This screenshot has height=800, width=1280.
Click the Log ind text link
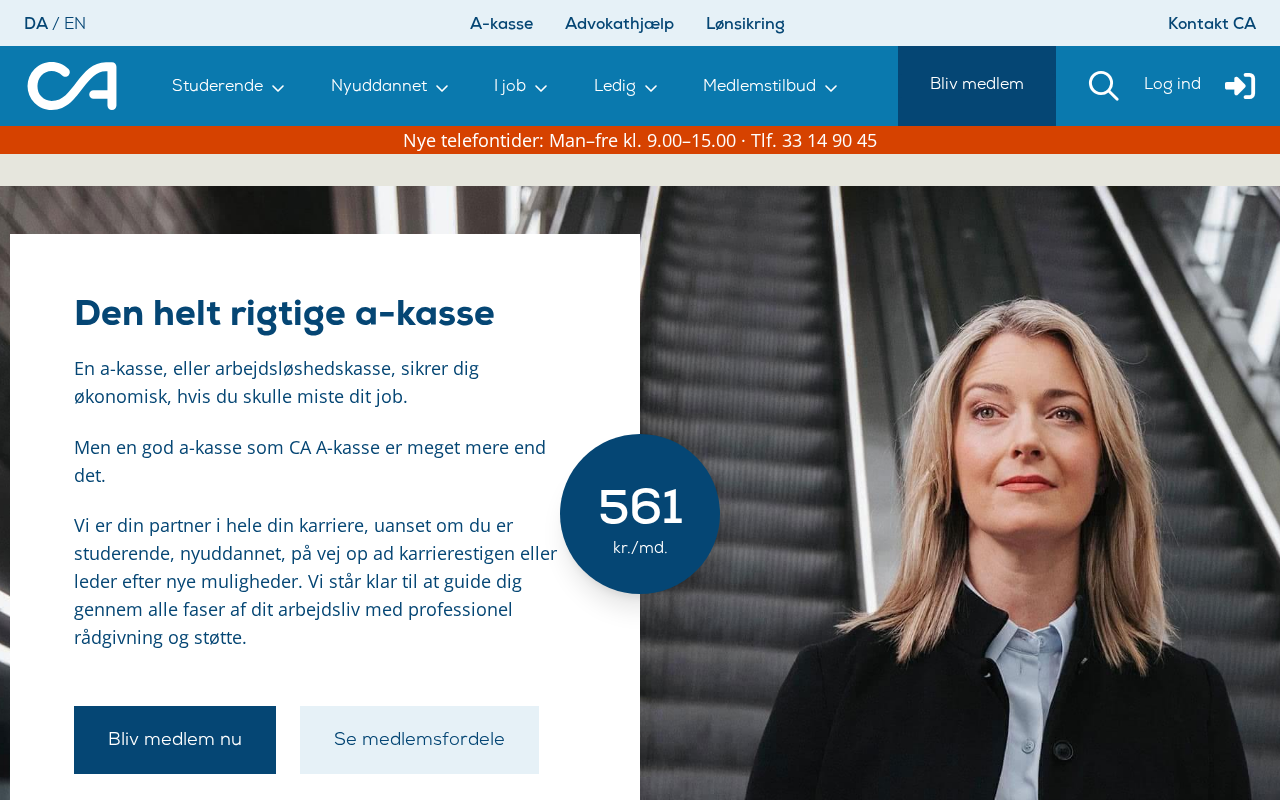coord(1172,85)
